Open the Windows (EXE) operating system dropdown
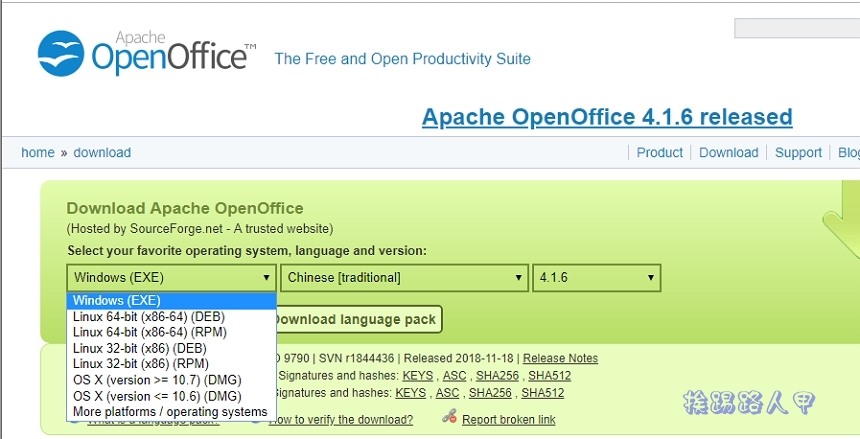860x439 pixels. click(x=171, y=278)
